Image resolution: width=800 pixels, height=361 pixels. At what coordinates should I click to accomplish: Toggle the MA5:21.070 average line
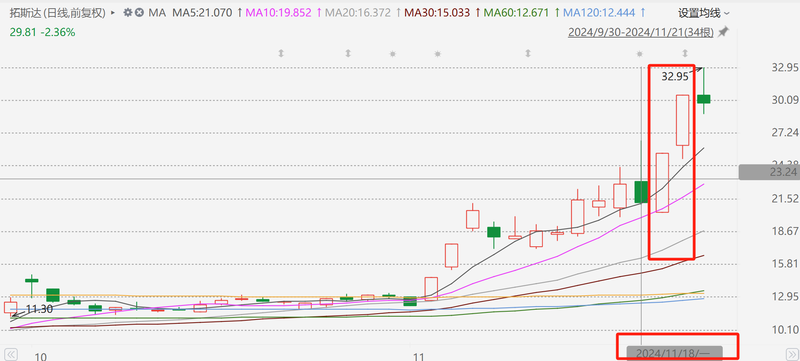[203, 13]
